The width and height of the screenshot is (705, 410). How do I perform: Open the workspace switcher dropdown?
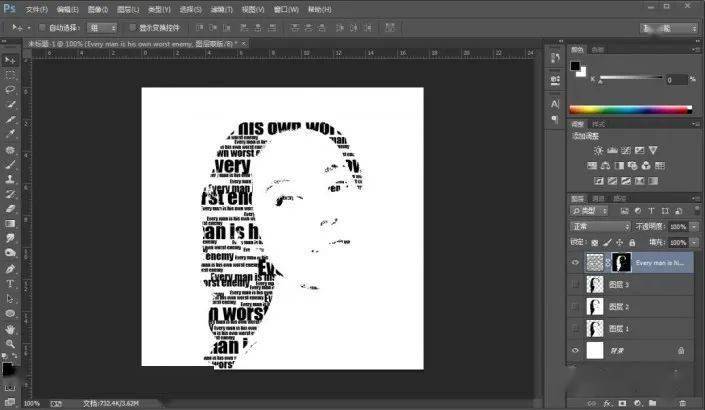[x=669, y=28]
